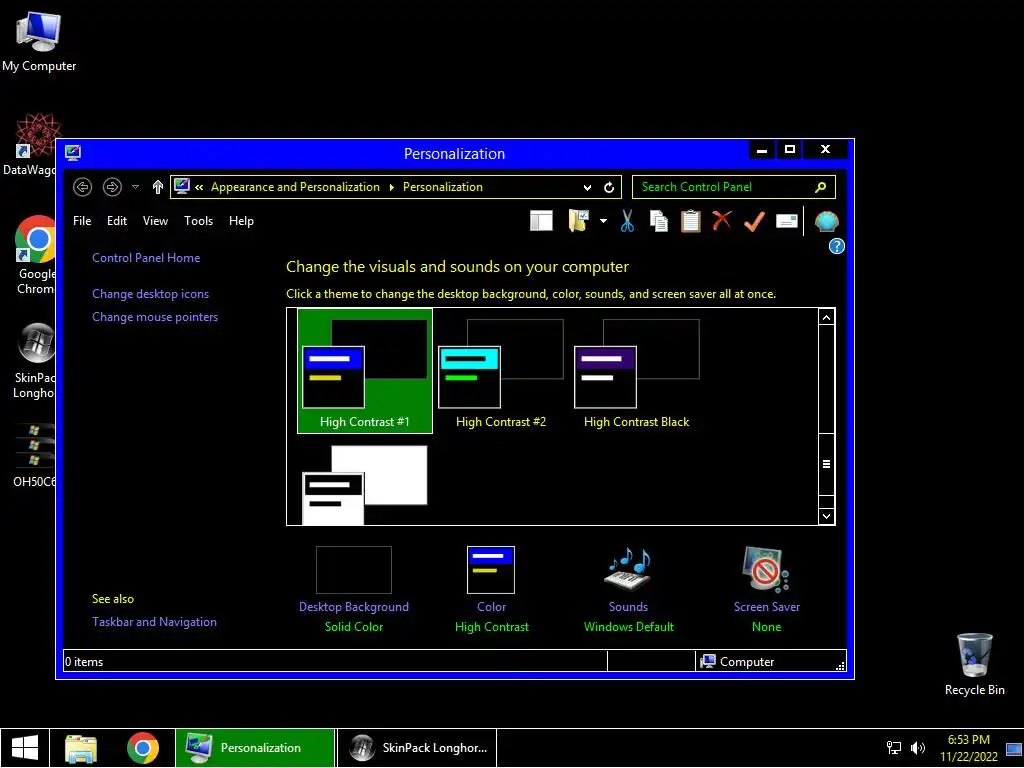Open the network tray icon
The width and height of the screenshot is (1024, 768).
tap(893, 748)
